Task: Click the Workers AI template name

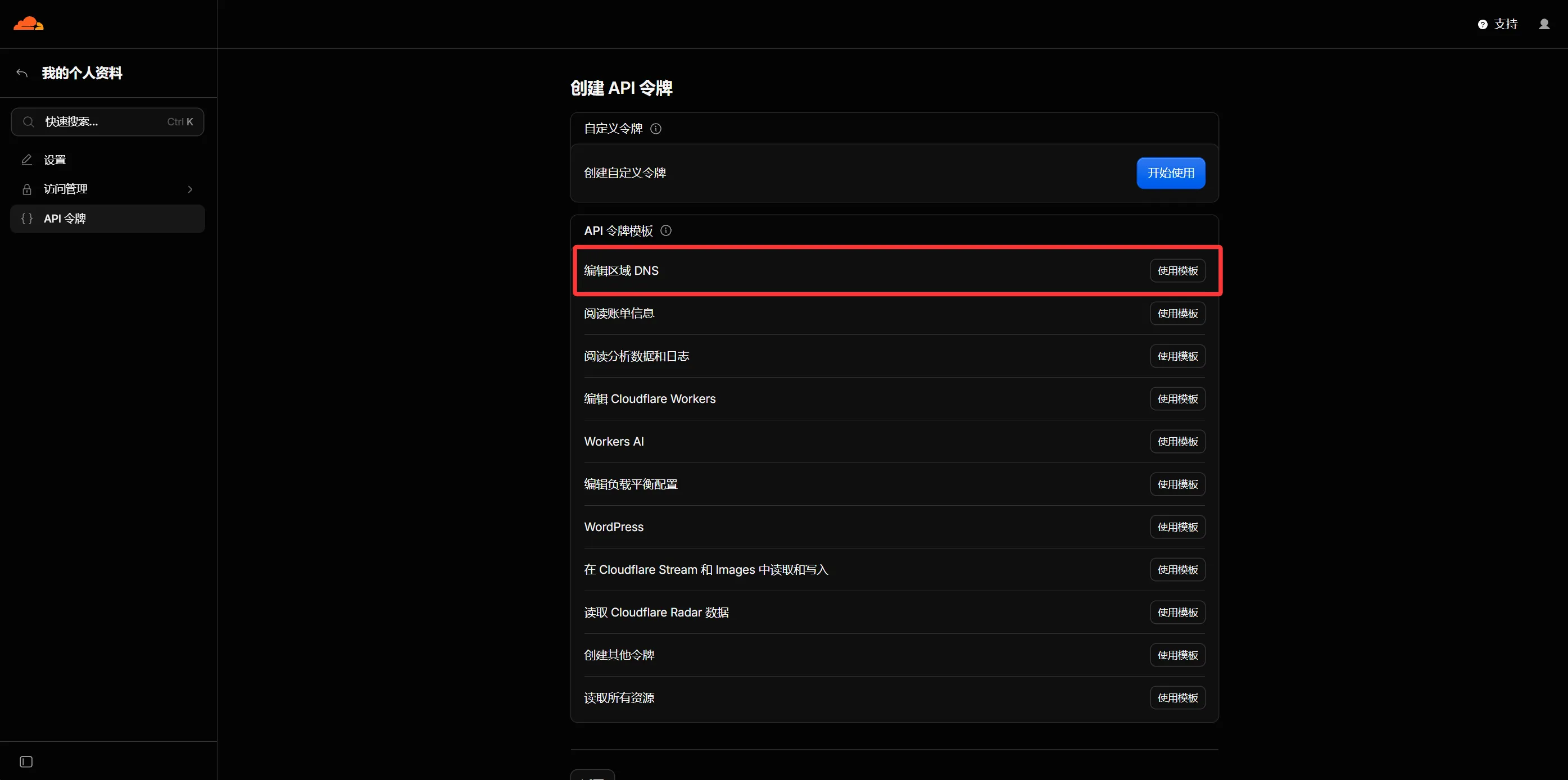Action: (x=614, y=442)
